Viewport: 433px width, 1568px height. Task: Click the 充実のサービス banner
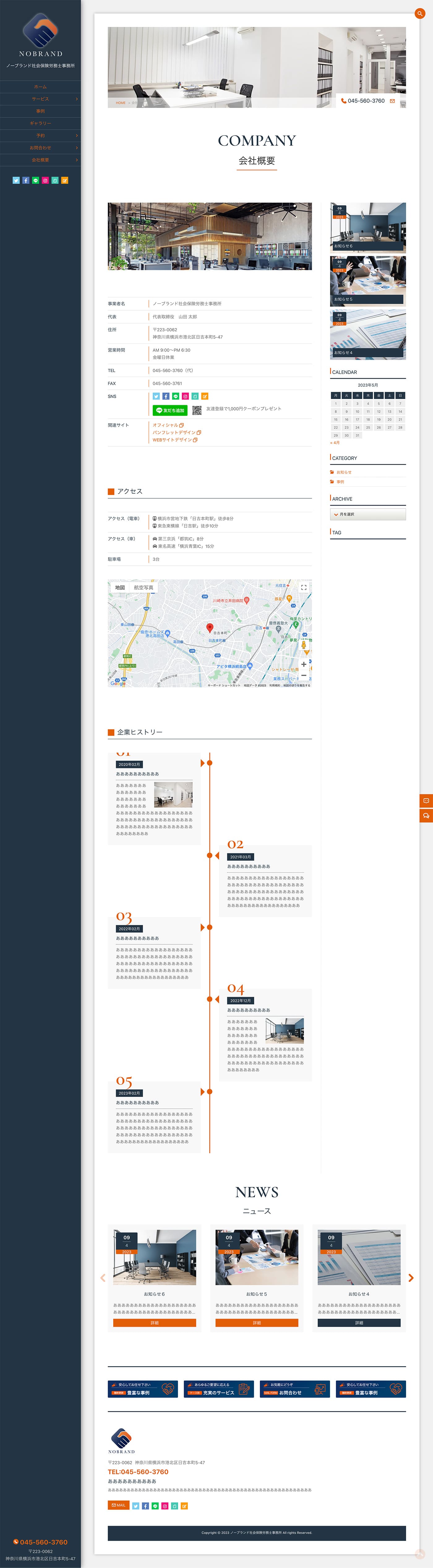pyautogui.click(x=219, y=1389)
